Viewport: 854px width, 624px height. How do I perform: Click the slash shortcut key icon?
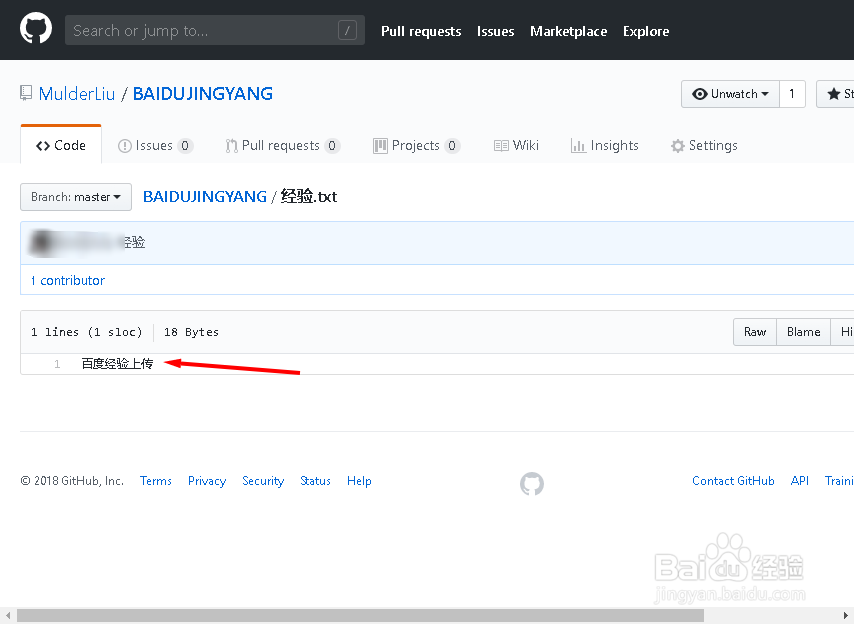pyautogui.click(x=347, y=30)
